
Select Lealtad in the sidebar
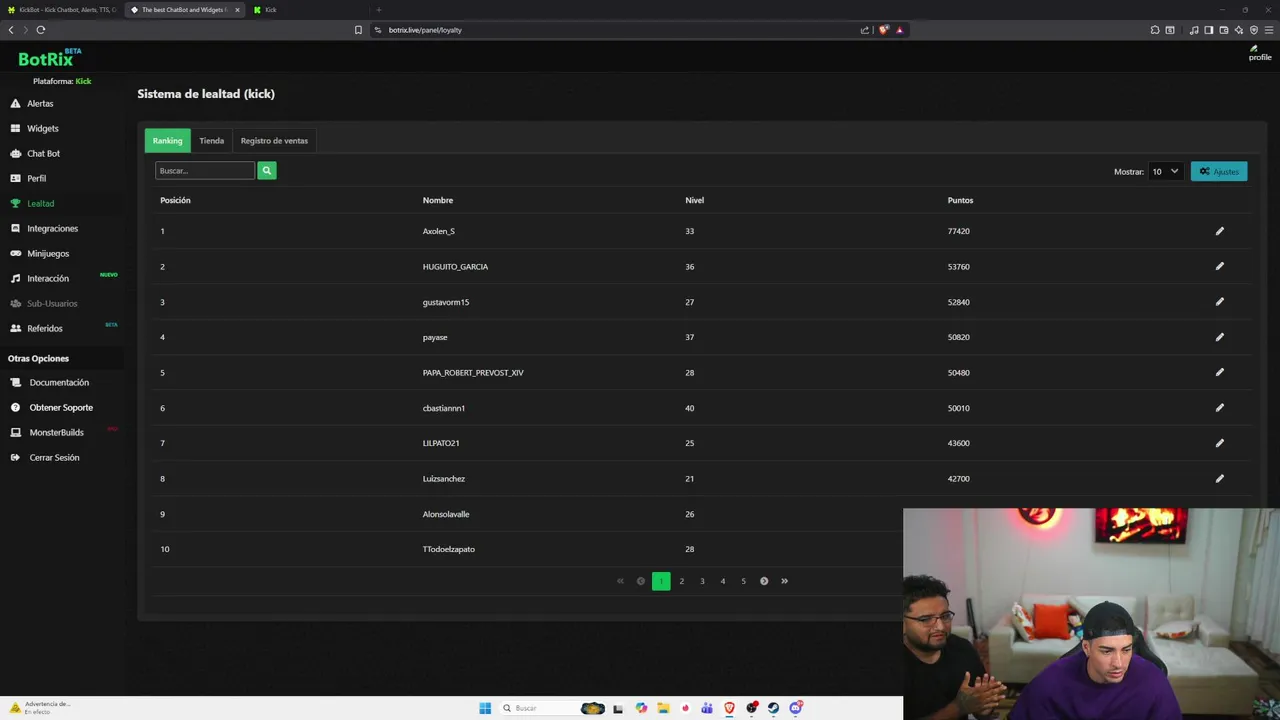coord(40,204)
